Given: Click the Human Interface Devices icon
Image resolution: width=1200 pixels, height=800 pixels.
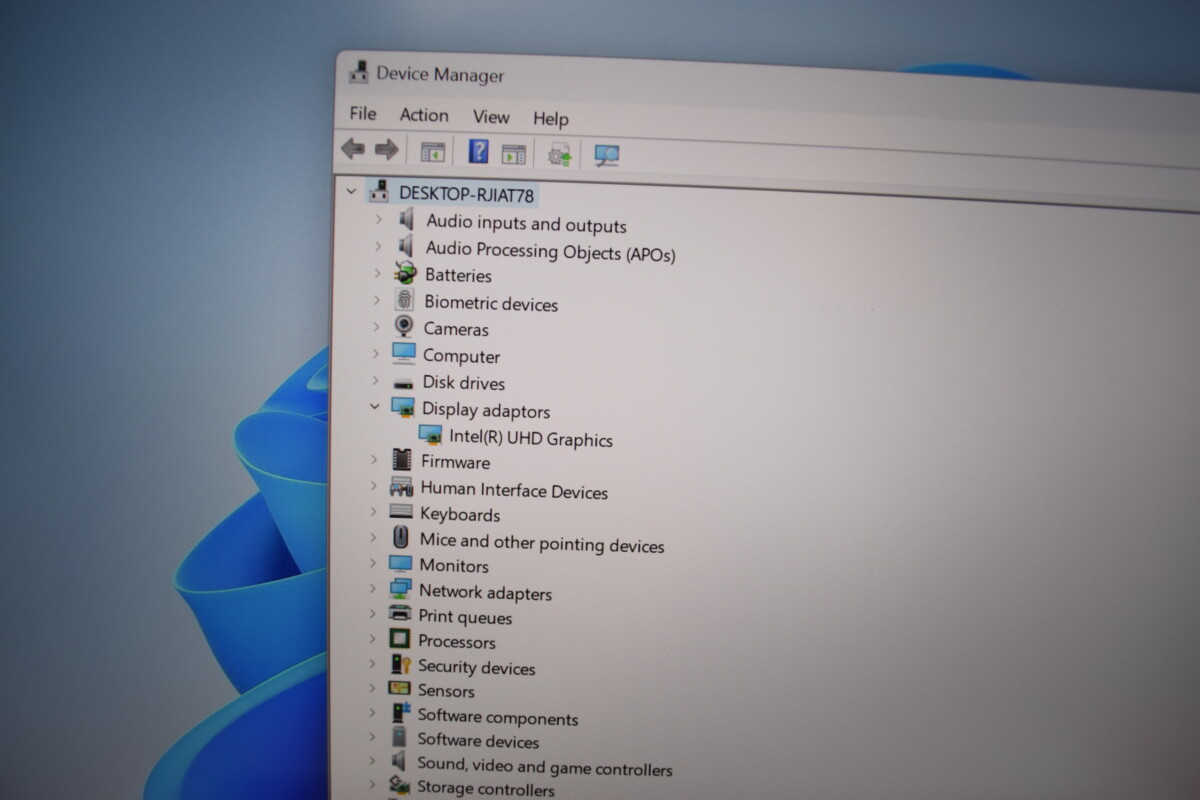Looking at the screenshot, I should pos(401,487).
